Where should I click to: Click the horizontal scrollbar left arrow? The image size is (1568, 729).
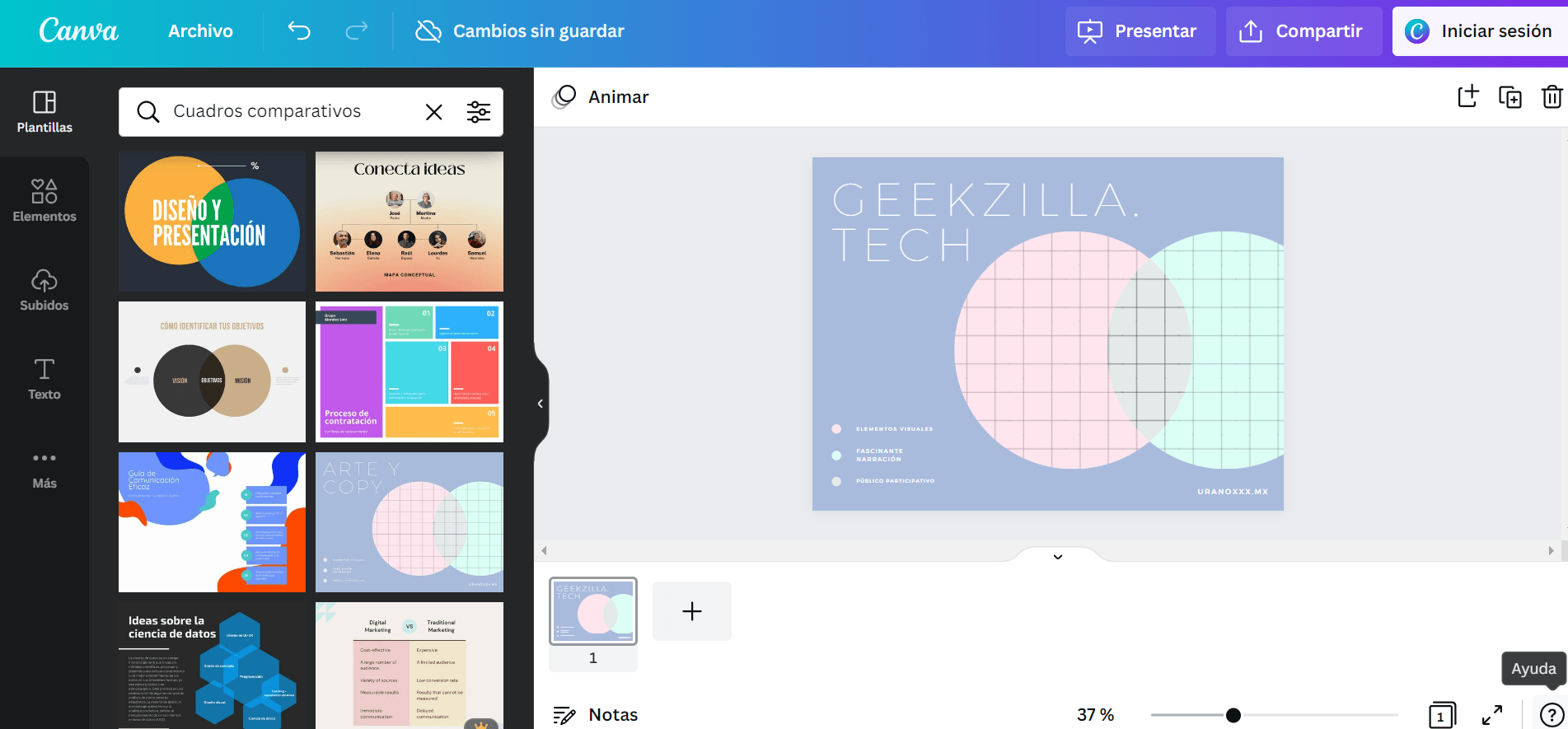[544, 550]
